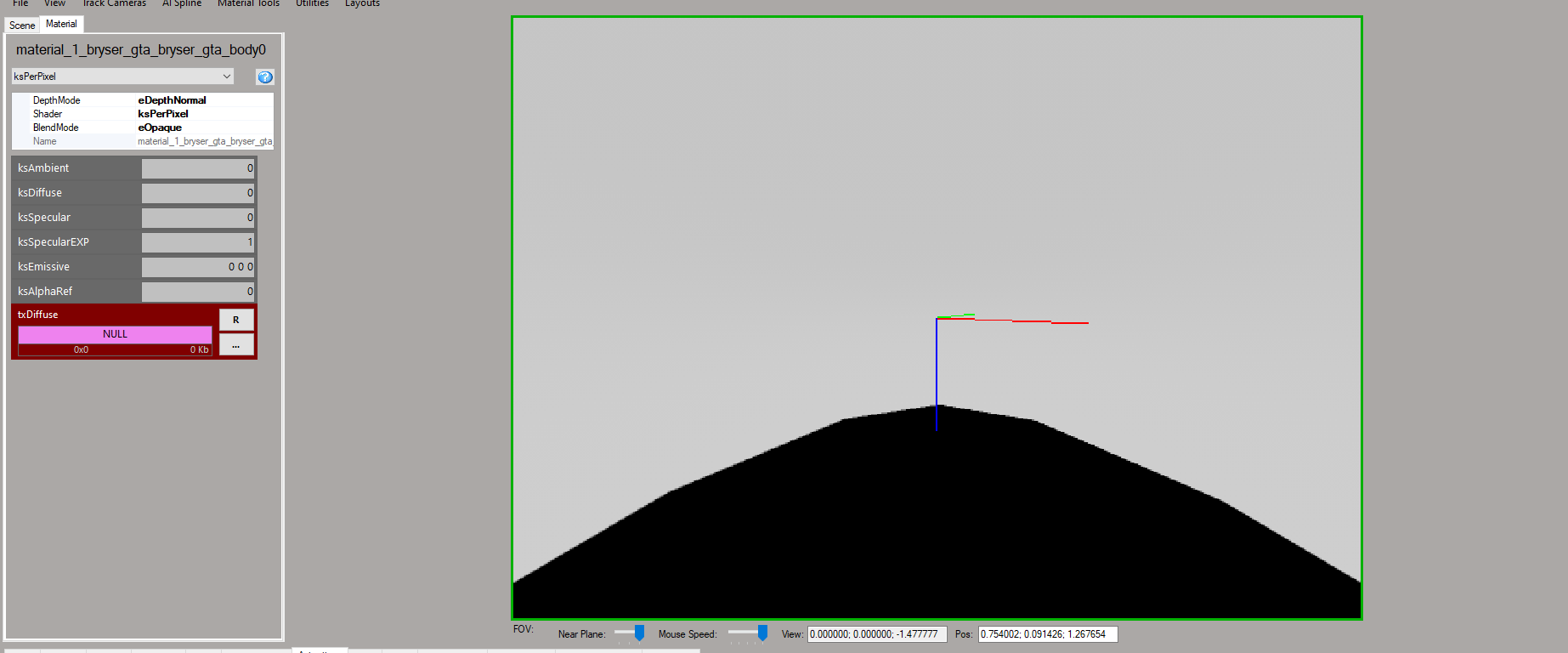Click the Pos coordinates field
Viewport: 1568px width, 653px height.
pyautogui.click(x=1047, y=634)
